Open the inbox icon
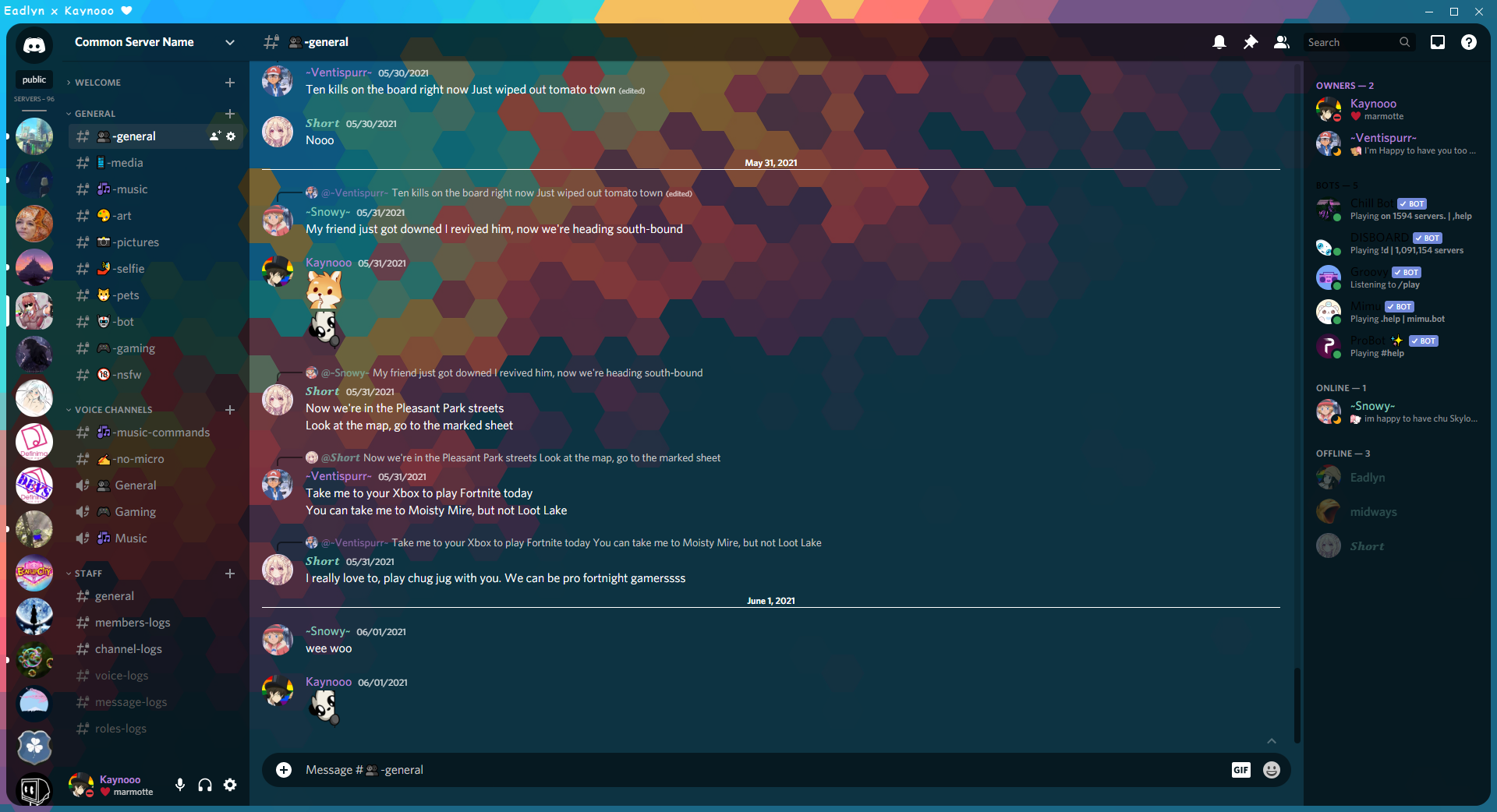This screenshot has width=1497, height=812. 1438,42
